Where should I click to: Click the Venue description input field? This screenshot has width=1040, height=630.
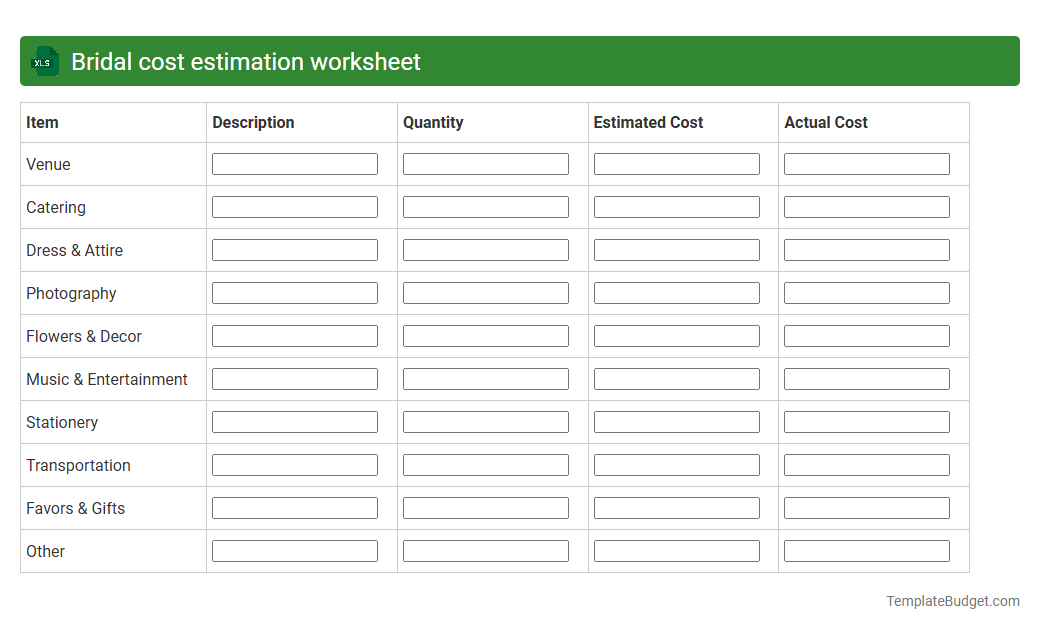tap(294, 163)
